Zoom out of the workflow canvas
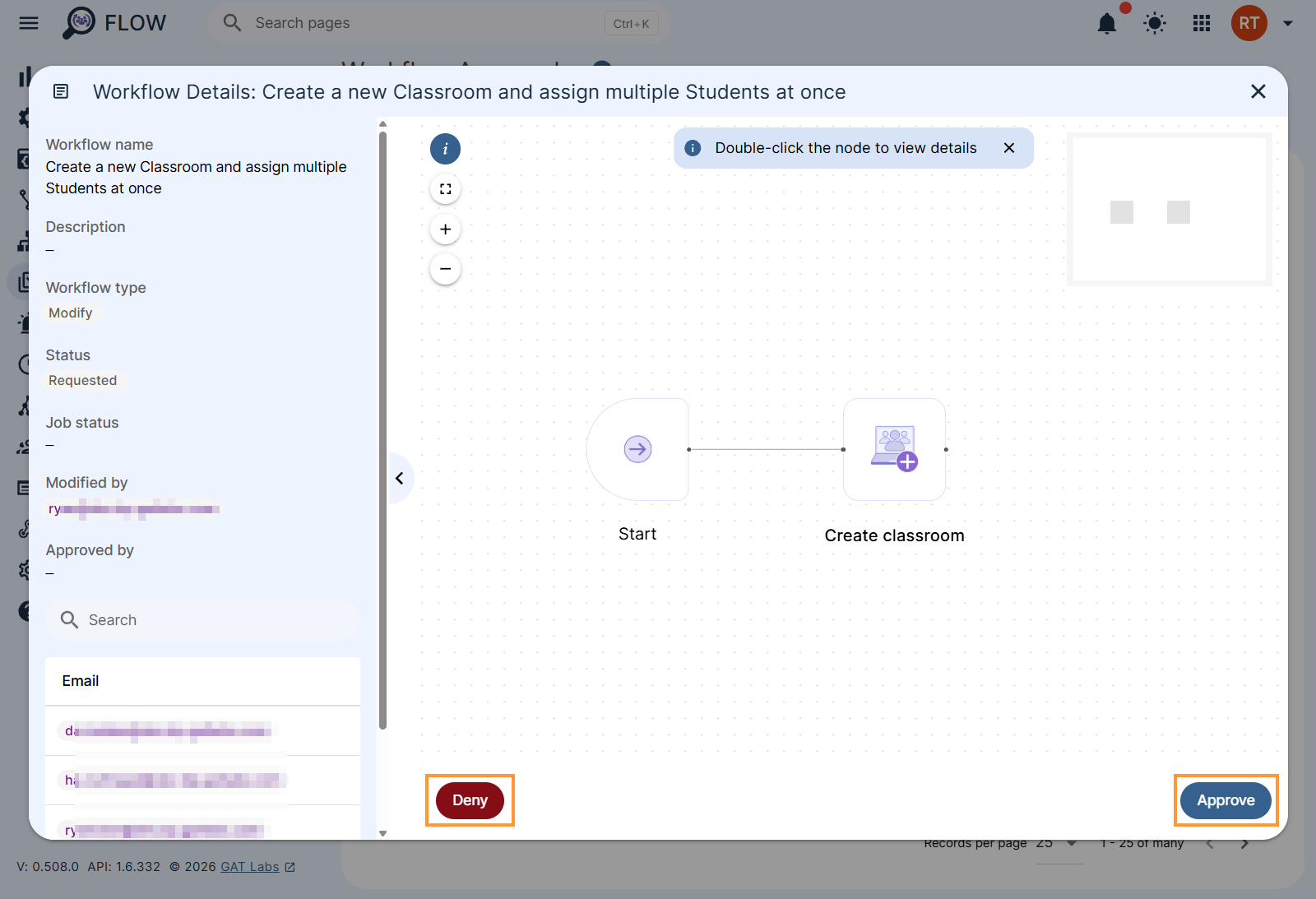Image resolution: width=1316 pixels, height=899 pixels. tap(445, 269)
